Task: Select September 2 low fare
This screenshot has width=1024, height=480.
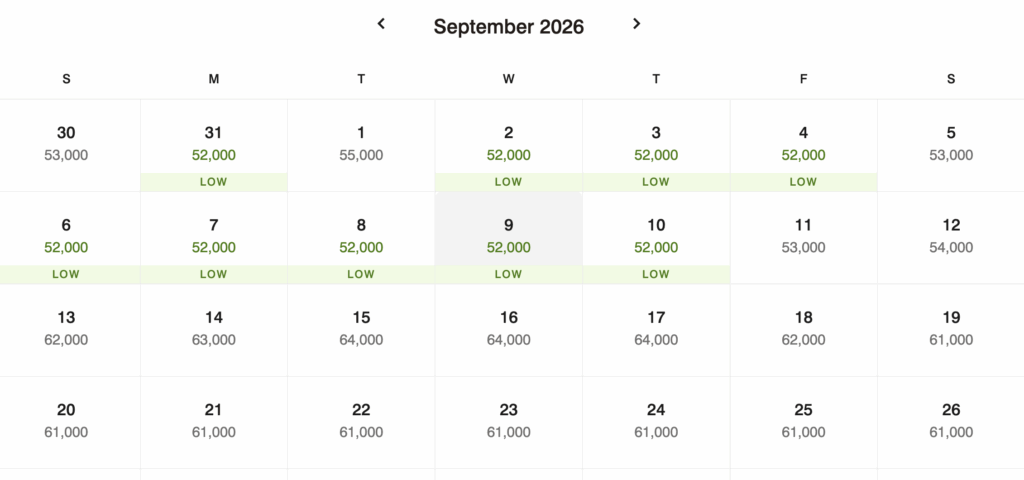Action: pyautogui.click(x=508, y=145)
